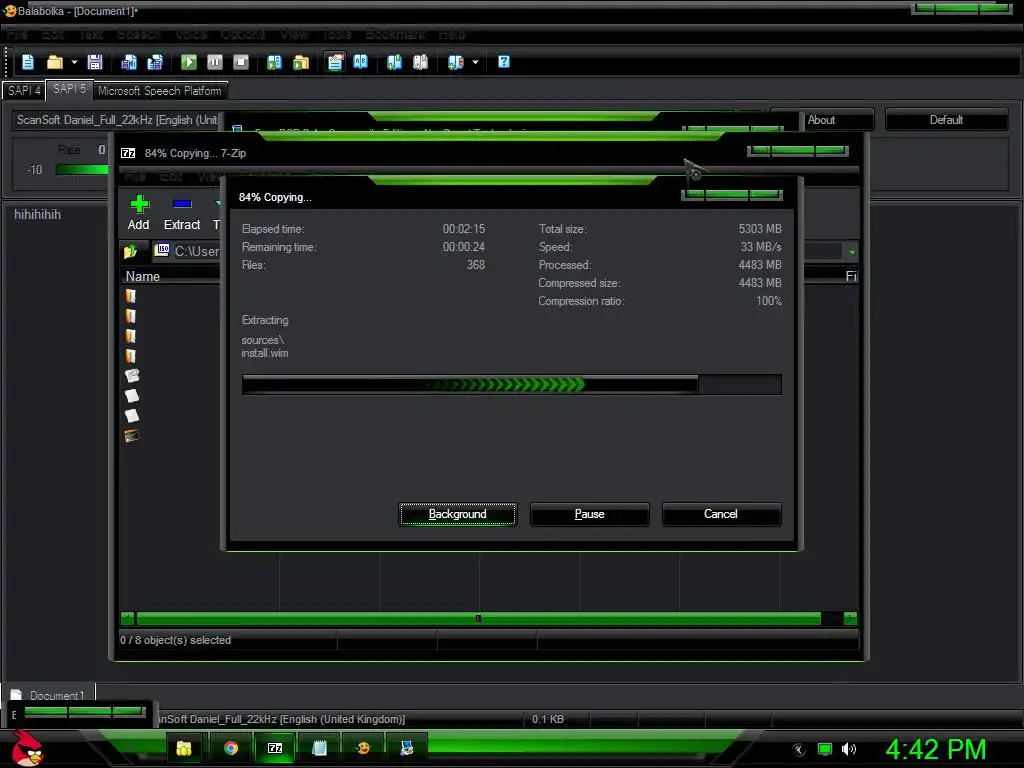Expand the hidden tray icons arrow
1024x768 pixels.
click(799, 750)
